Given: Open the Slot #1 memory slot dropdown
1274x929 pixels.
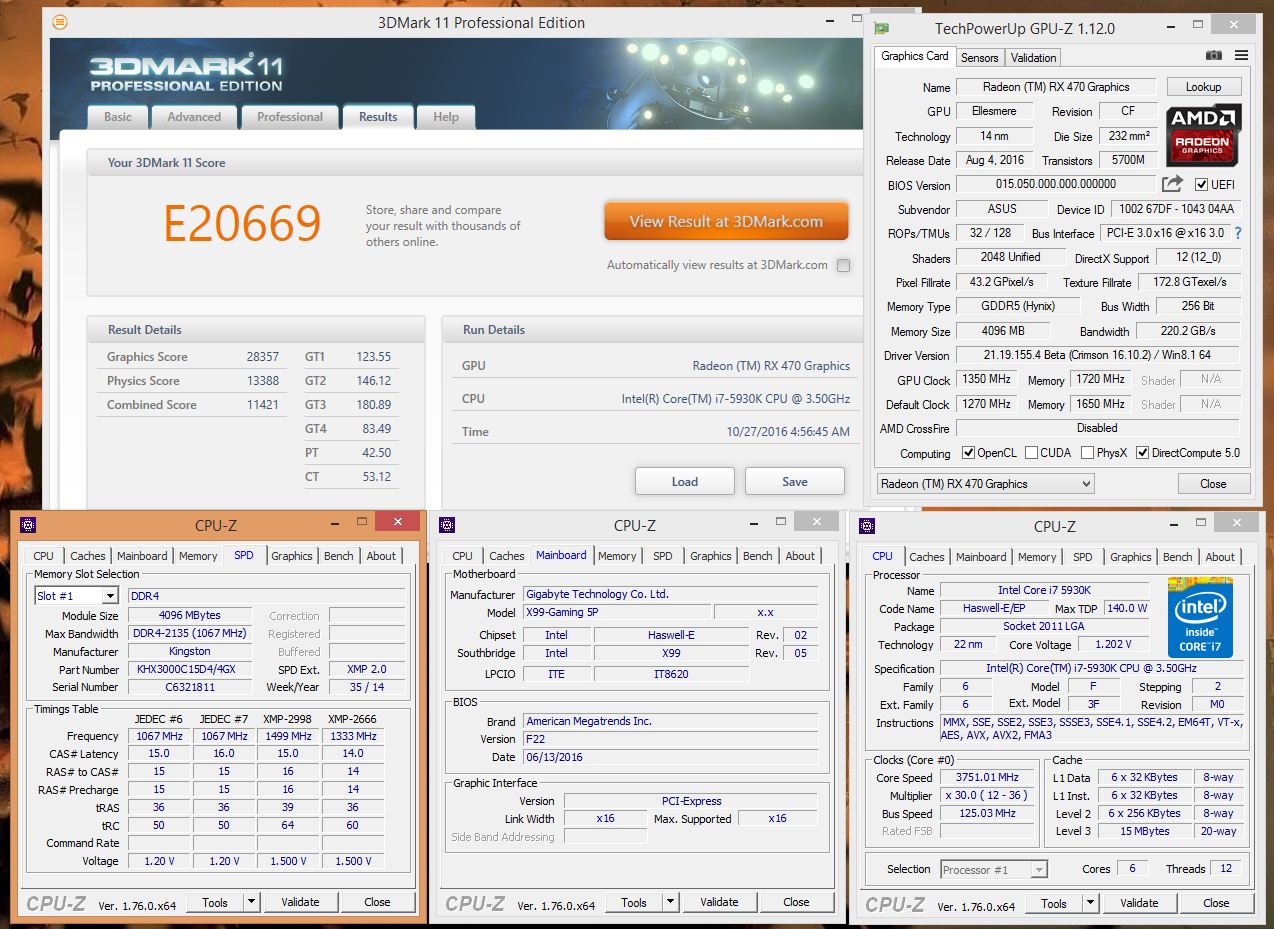Looking at the screenshot, I should pos(76,596).
